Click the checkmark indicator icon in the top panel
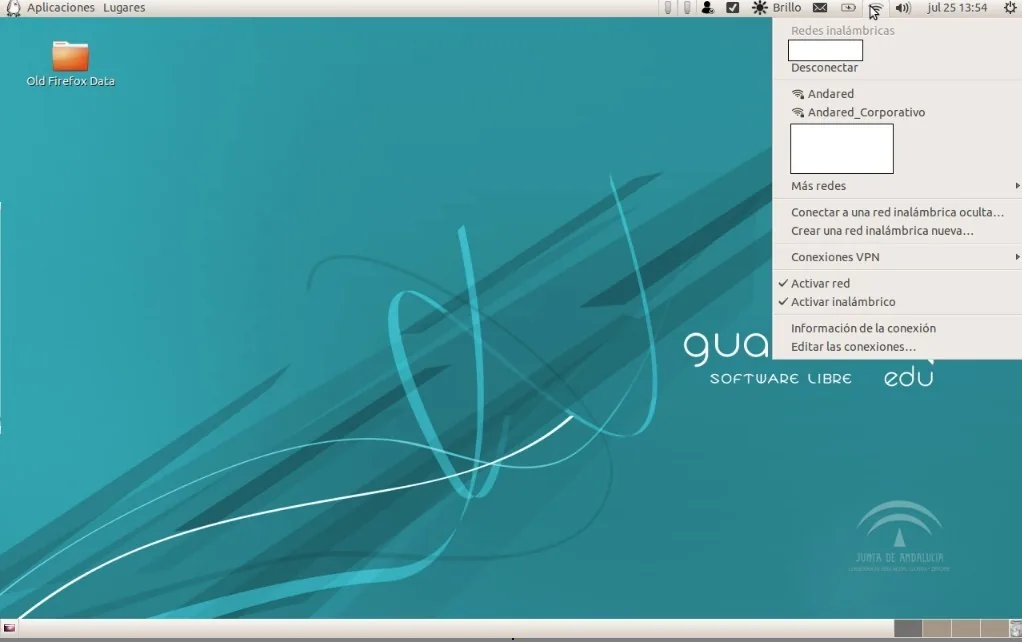 pyautogui.click(x=733, y=8)
